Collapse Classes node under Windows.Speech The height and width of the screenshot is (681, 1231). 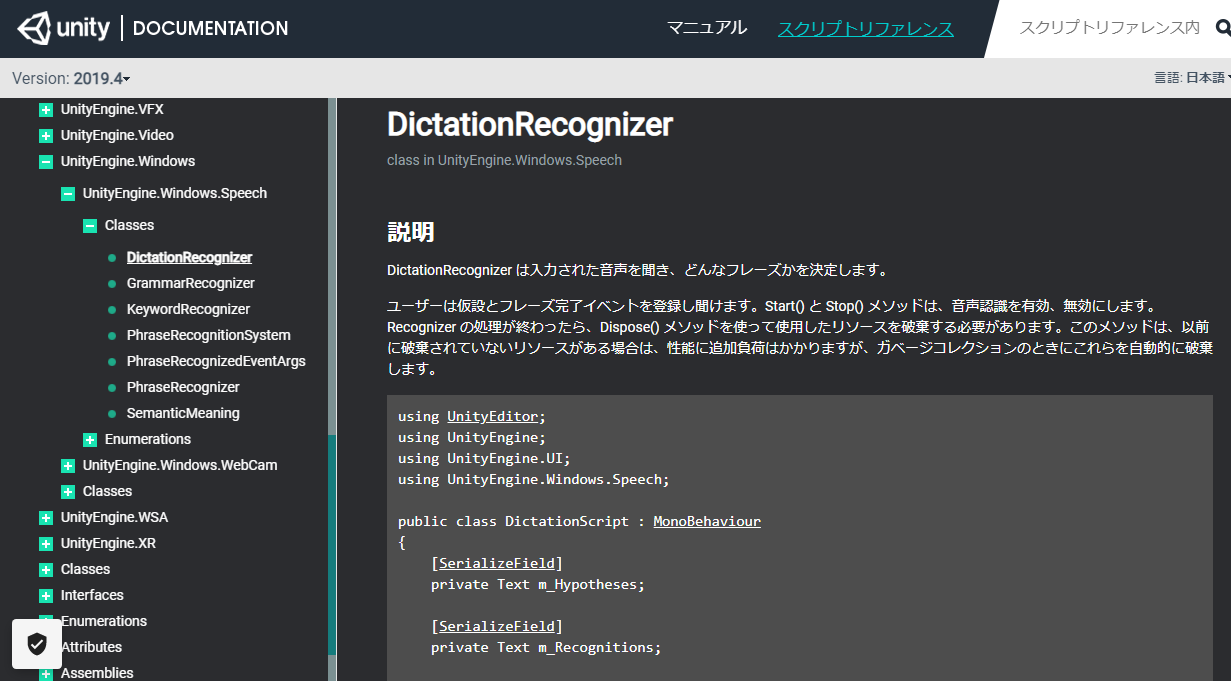point(90,226)
